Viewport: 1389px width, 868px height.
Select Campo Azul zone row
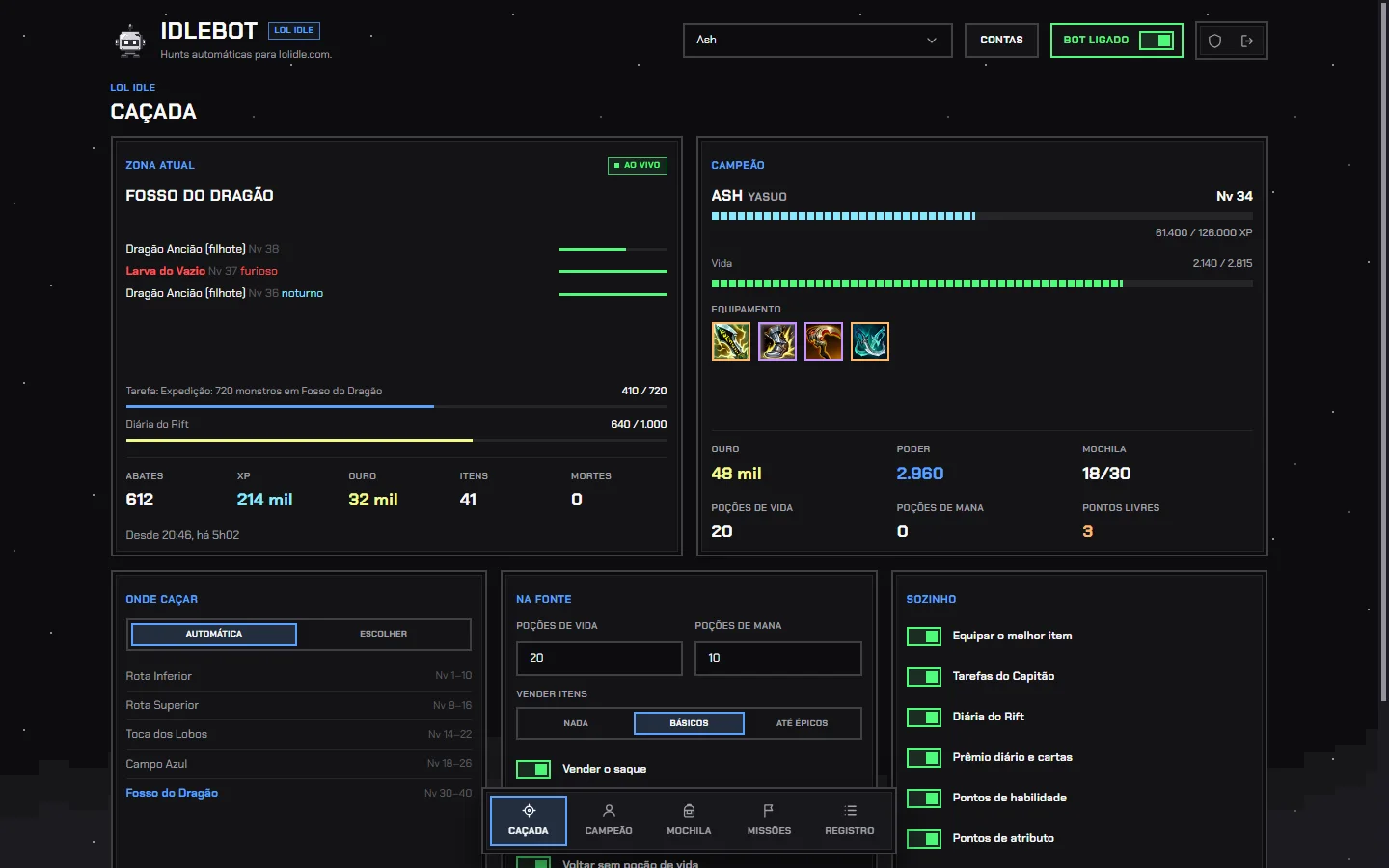tap(299, 764)
